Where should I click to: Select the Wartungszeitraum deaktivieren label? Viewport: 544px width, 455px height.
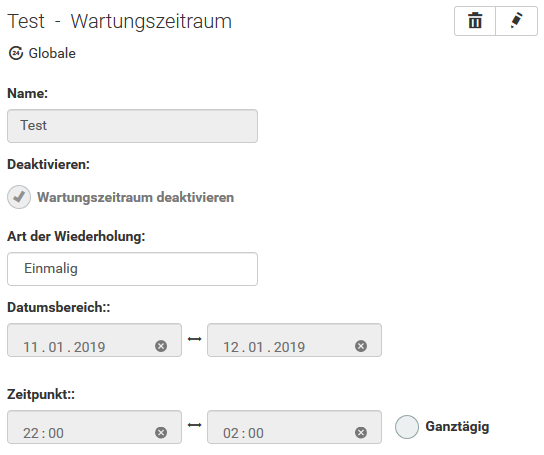136,197
